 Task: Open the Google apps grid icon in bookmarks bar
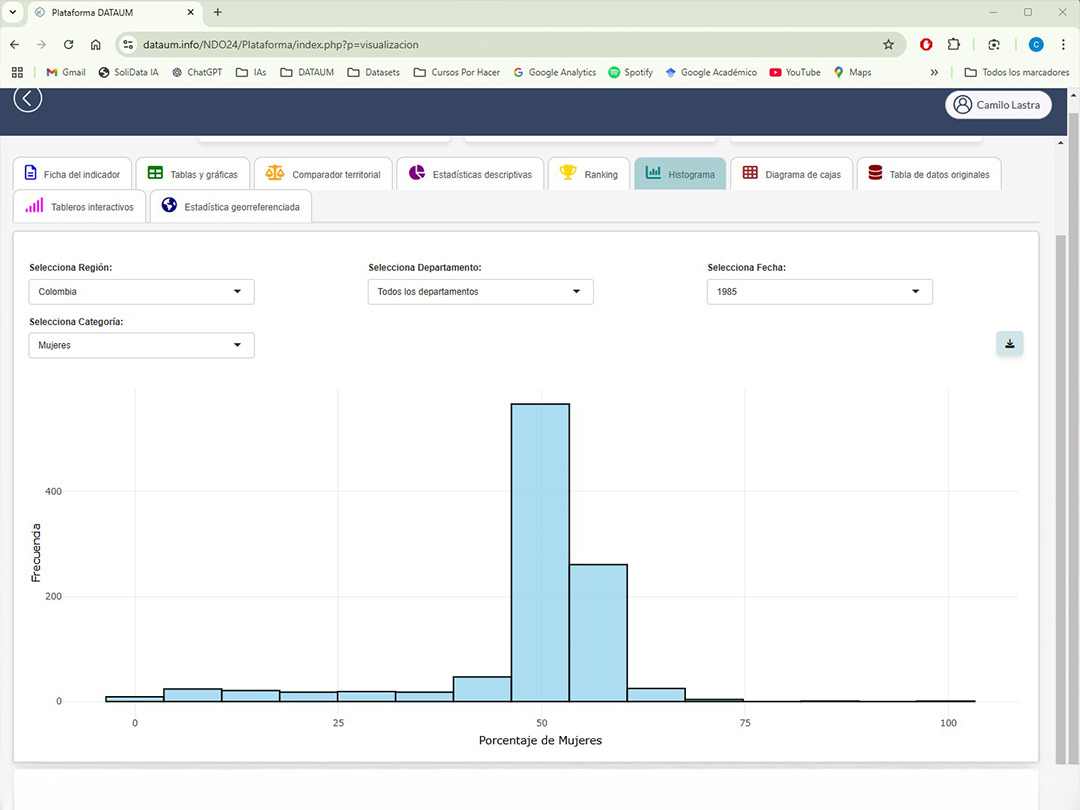(x=17, y=72)
